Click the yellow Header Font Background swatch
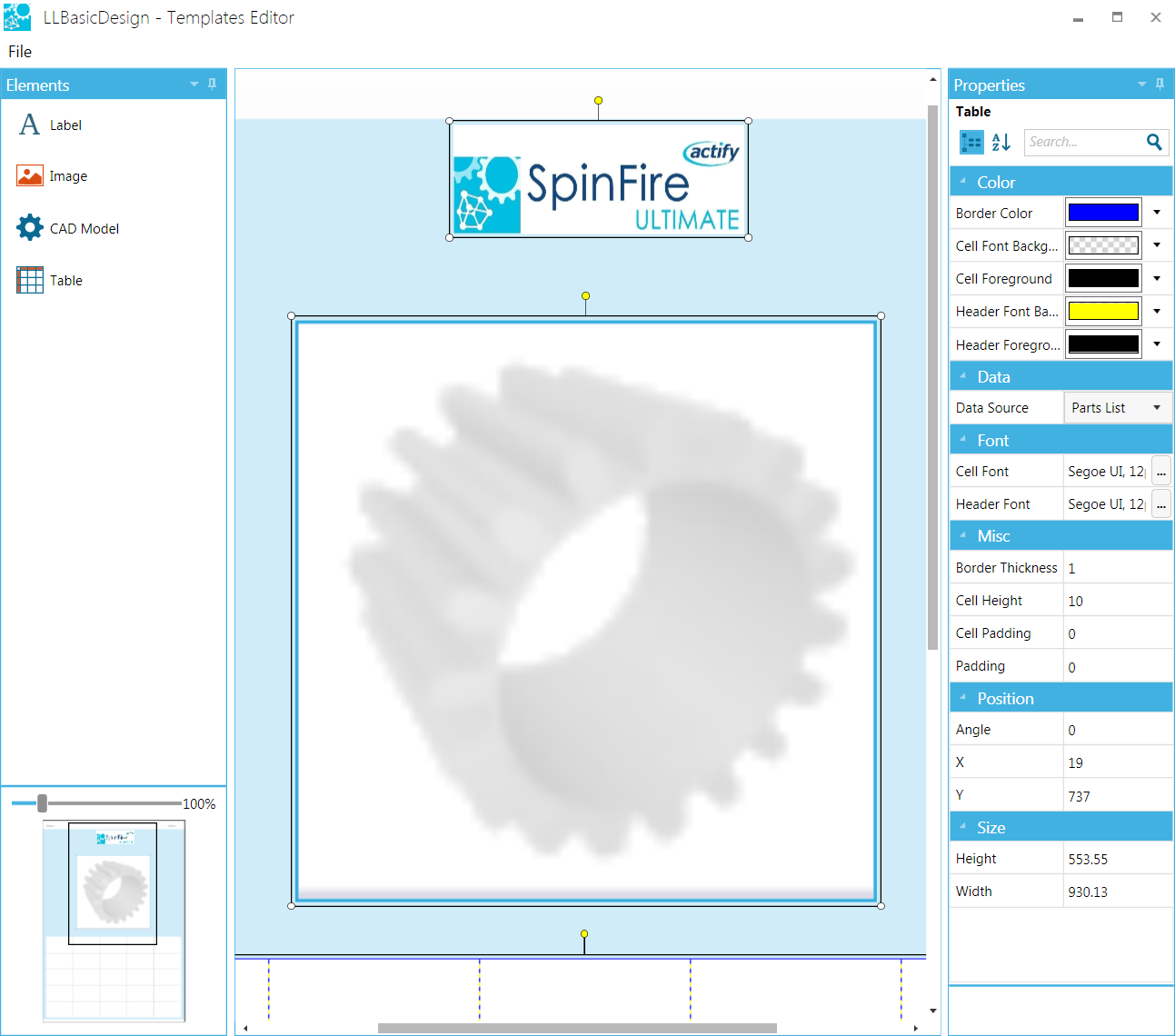 coord(1103,311)
